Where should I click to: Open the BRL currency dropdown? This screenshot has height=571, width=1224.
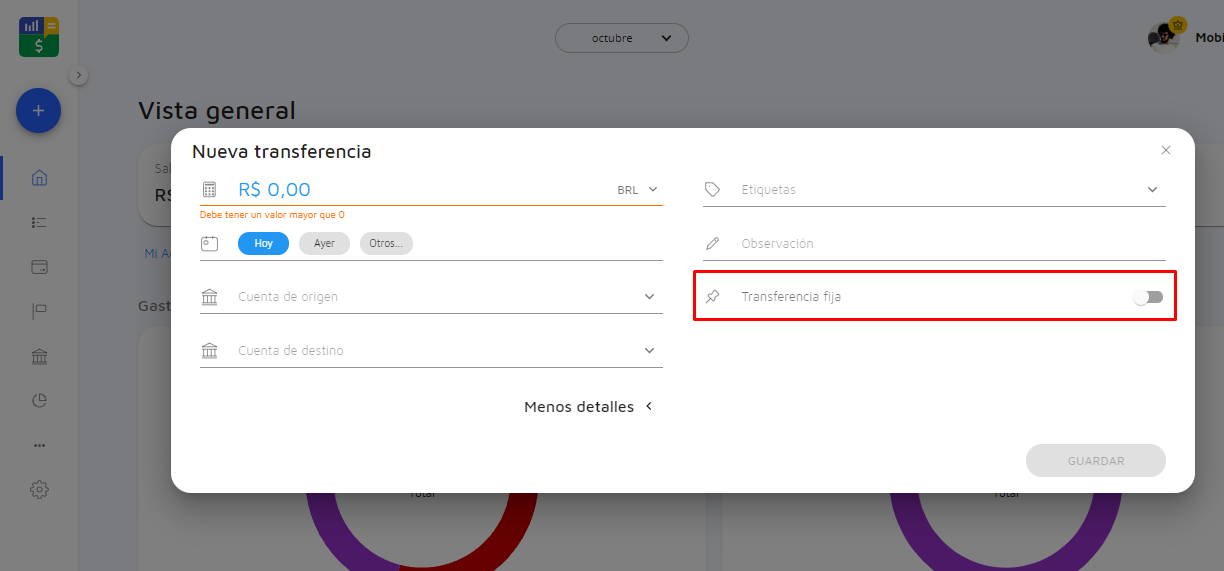tap(638, 189)
